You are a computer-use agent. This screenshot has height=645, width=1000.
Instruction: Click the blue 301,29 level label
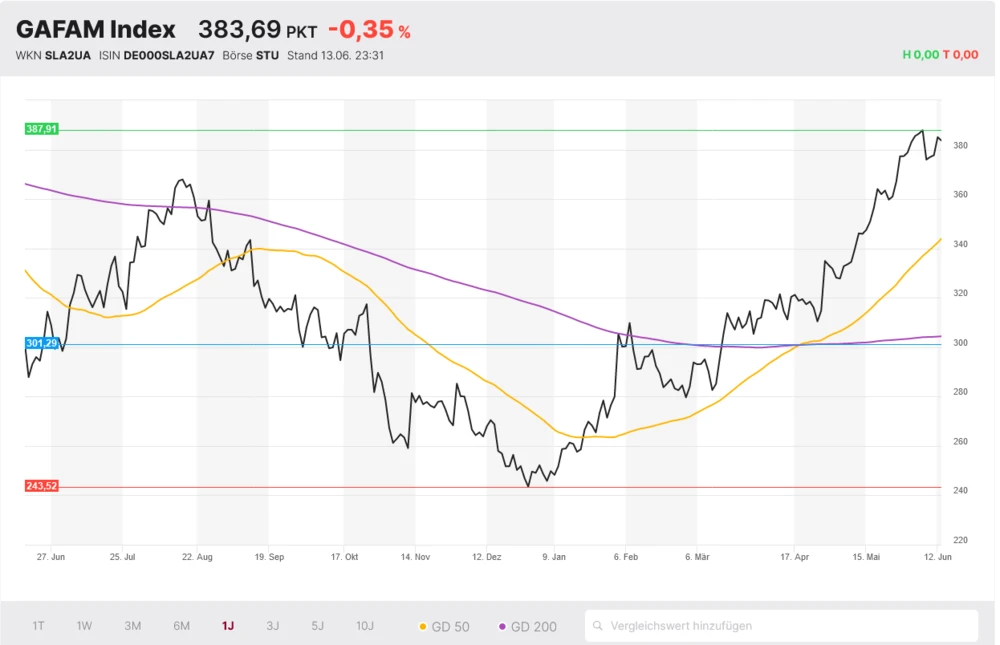click(41, 343)
